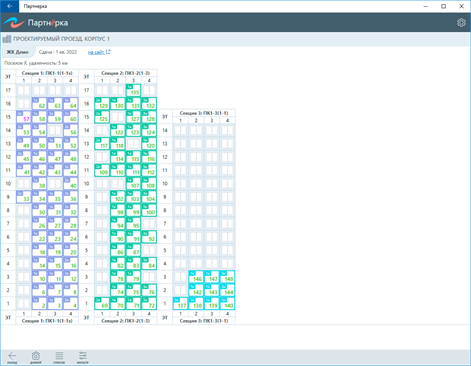Open apartment 26 on floor 7

coord(39,224)
